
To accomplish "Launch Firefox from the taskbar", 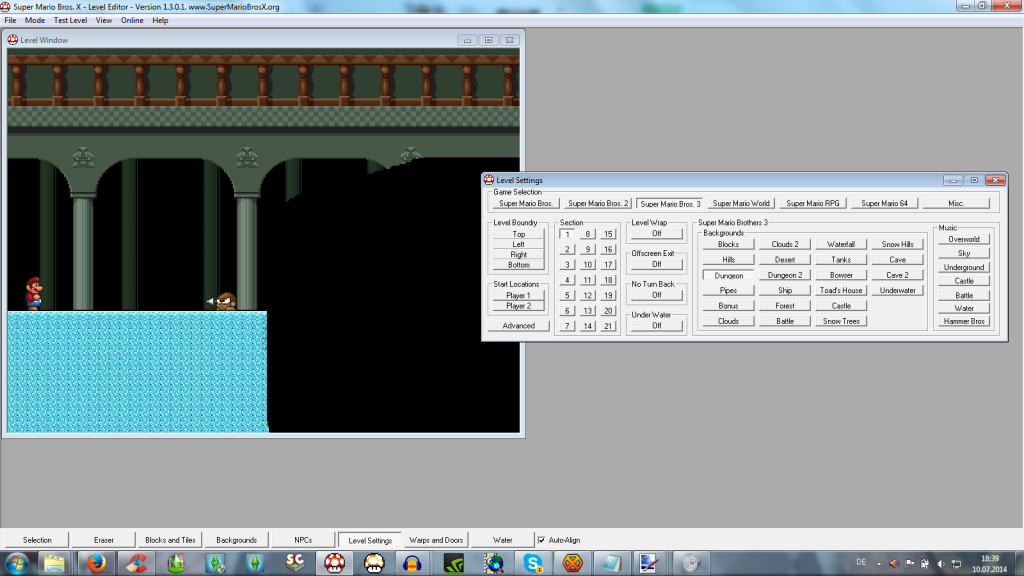I will [96, 563].
